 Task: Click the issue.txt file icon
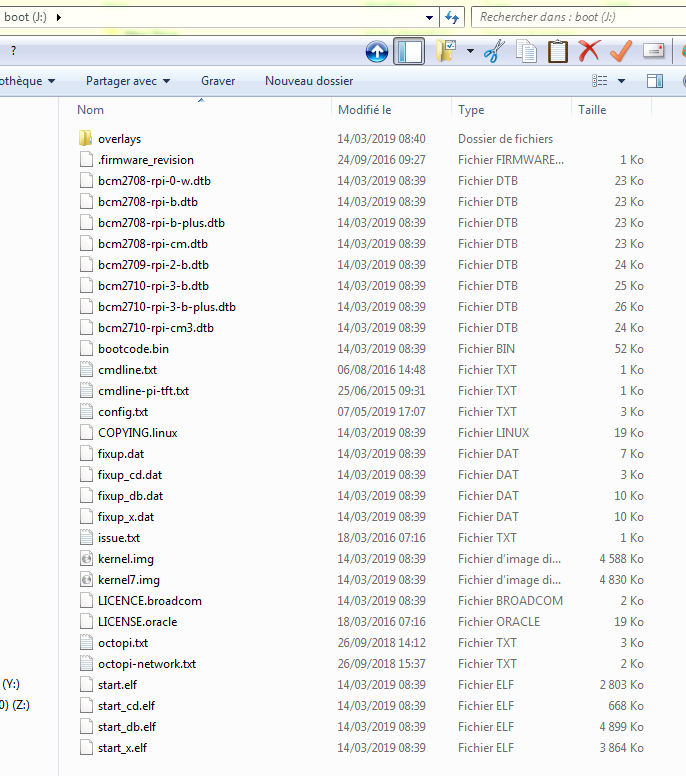tap(86, 538)
